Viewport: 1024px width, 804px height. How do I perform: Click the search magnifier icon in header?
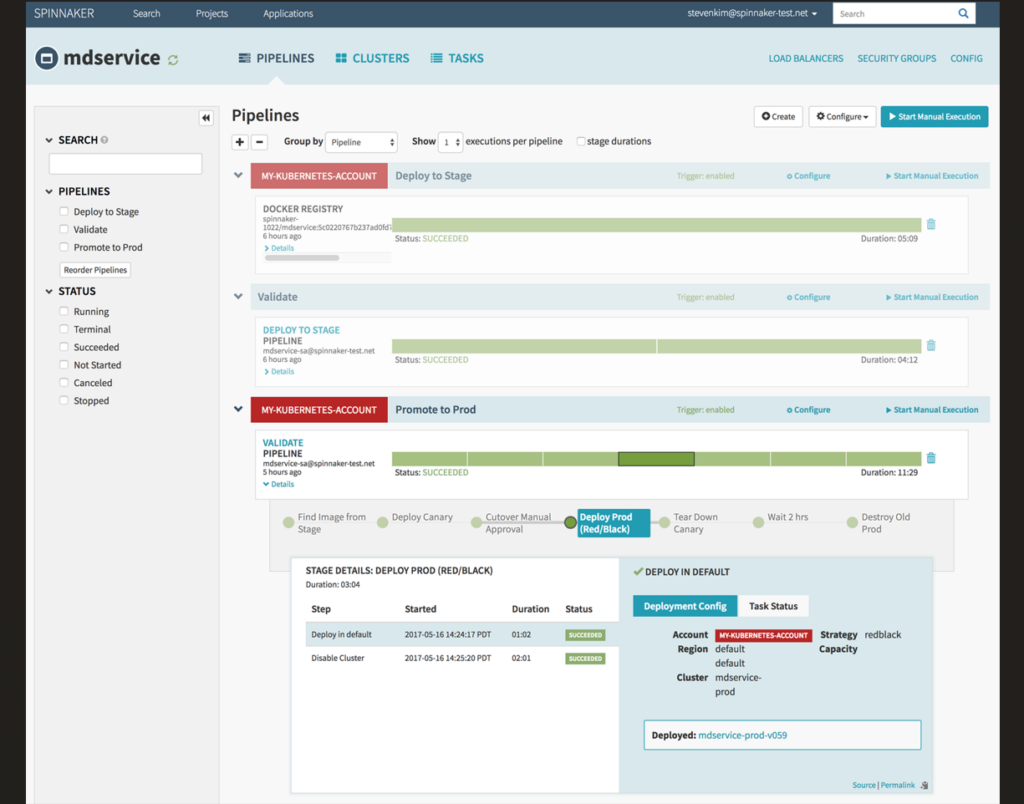pyautogui.click(x=963, y=13)
